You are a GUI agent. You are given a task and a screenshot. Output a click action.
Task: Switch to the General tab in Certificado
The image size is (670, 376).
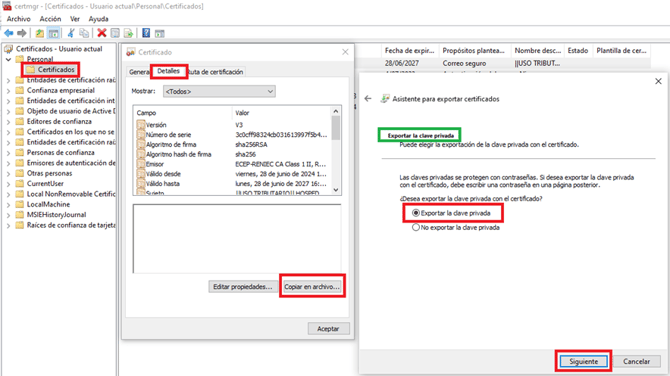pyautogui.click(x=139, y=72)
